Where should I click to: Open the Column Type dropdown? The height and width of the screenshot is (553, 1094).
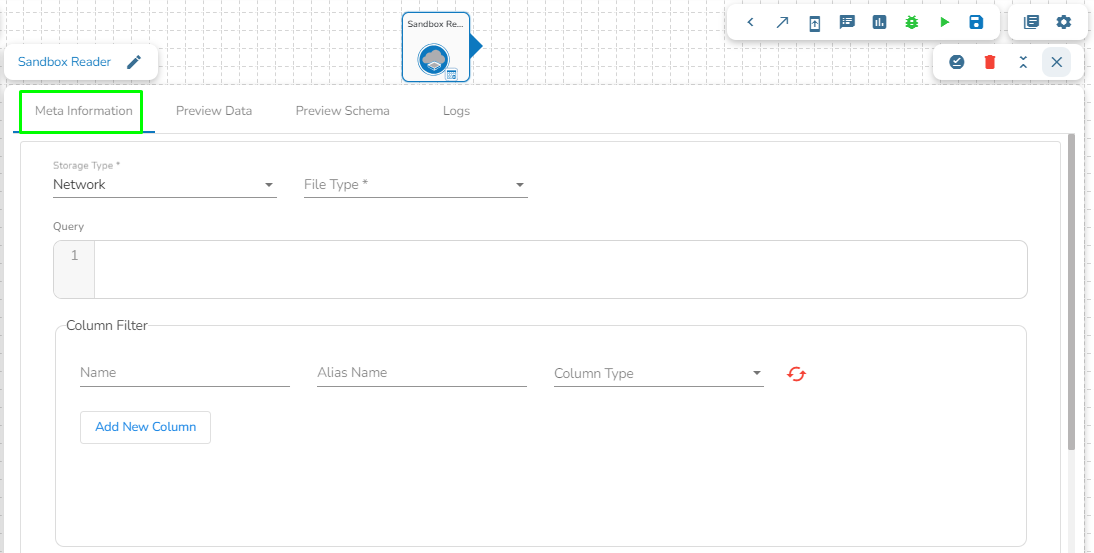(658, 374)
